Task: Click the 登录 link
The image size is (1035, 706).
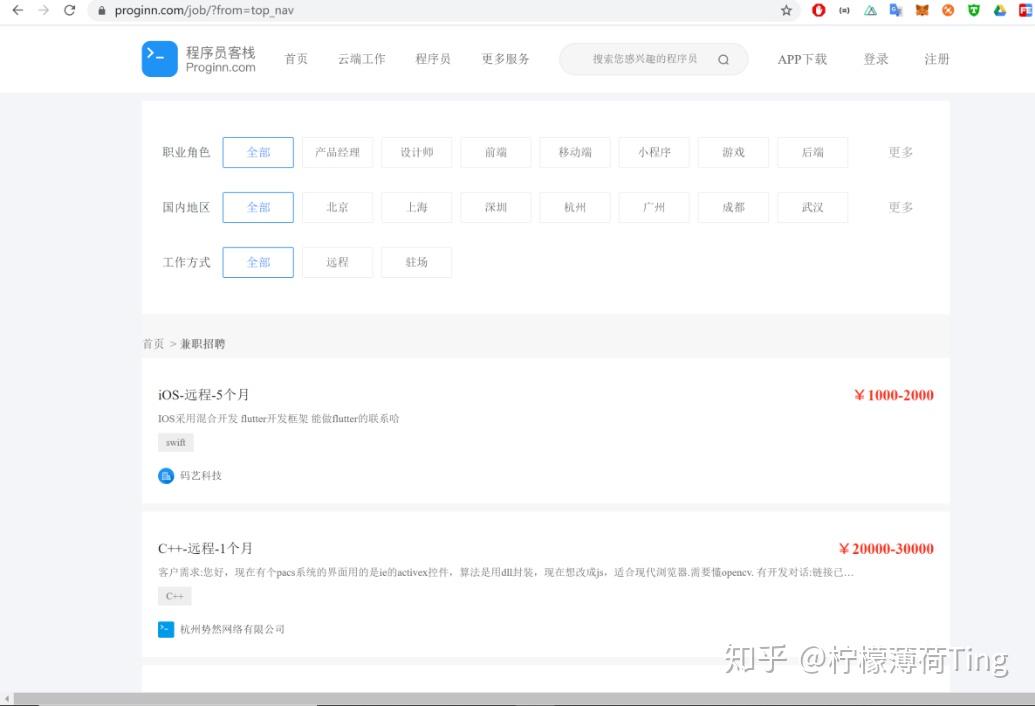Action: click(x=876, y=59)
